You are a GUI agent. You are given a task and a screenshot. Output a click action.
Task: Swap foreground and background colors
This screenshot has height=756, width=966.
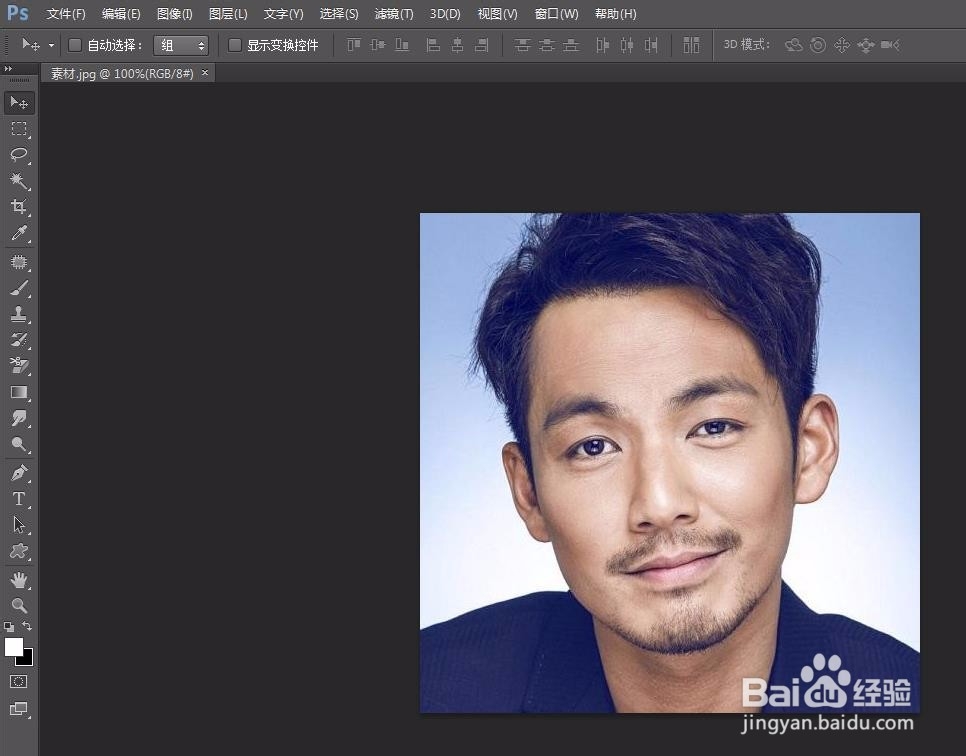pos(28,626)
